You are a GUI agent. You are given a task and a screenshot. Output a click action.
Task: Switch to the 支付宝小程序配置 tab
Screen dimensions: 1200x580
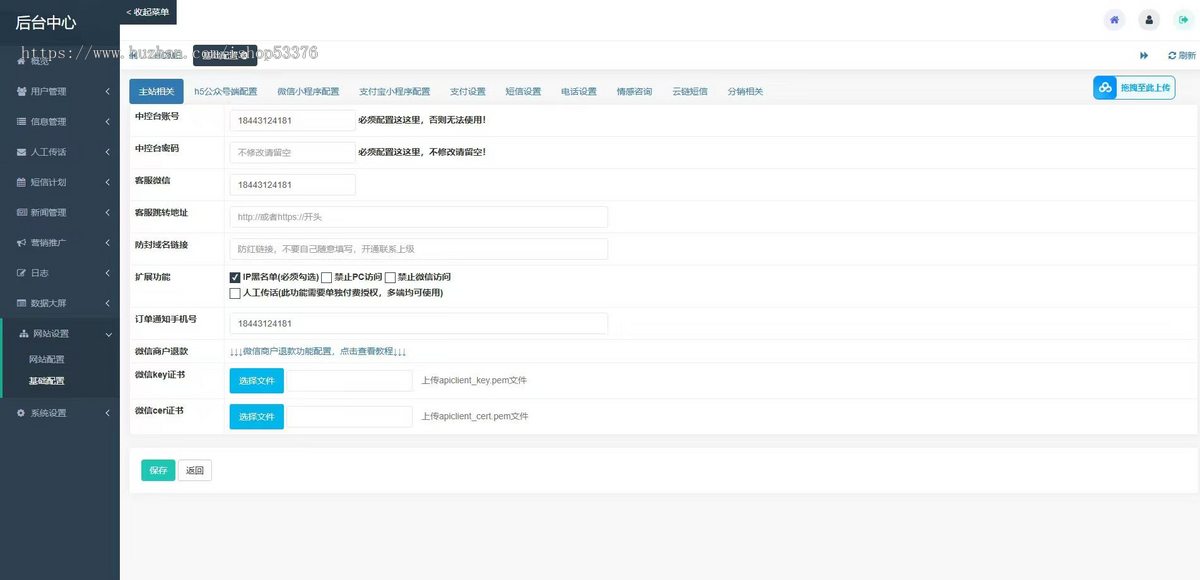394,91
